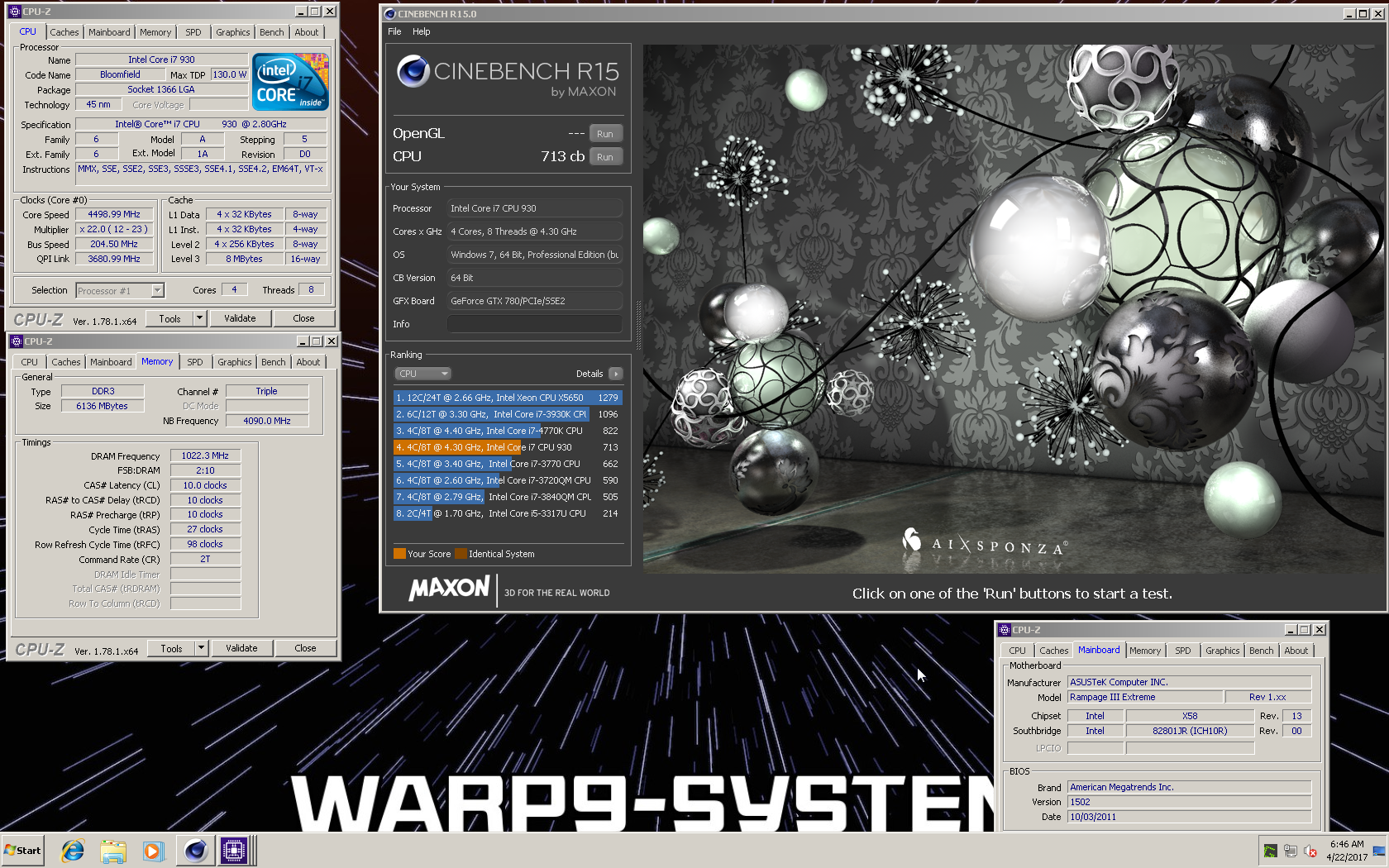This screenshot has height=868, width=1389.
Task: Select ranking row Intel Core i7-4770K
Action: 508,431
